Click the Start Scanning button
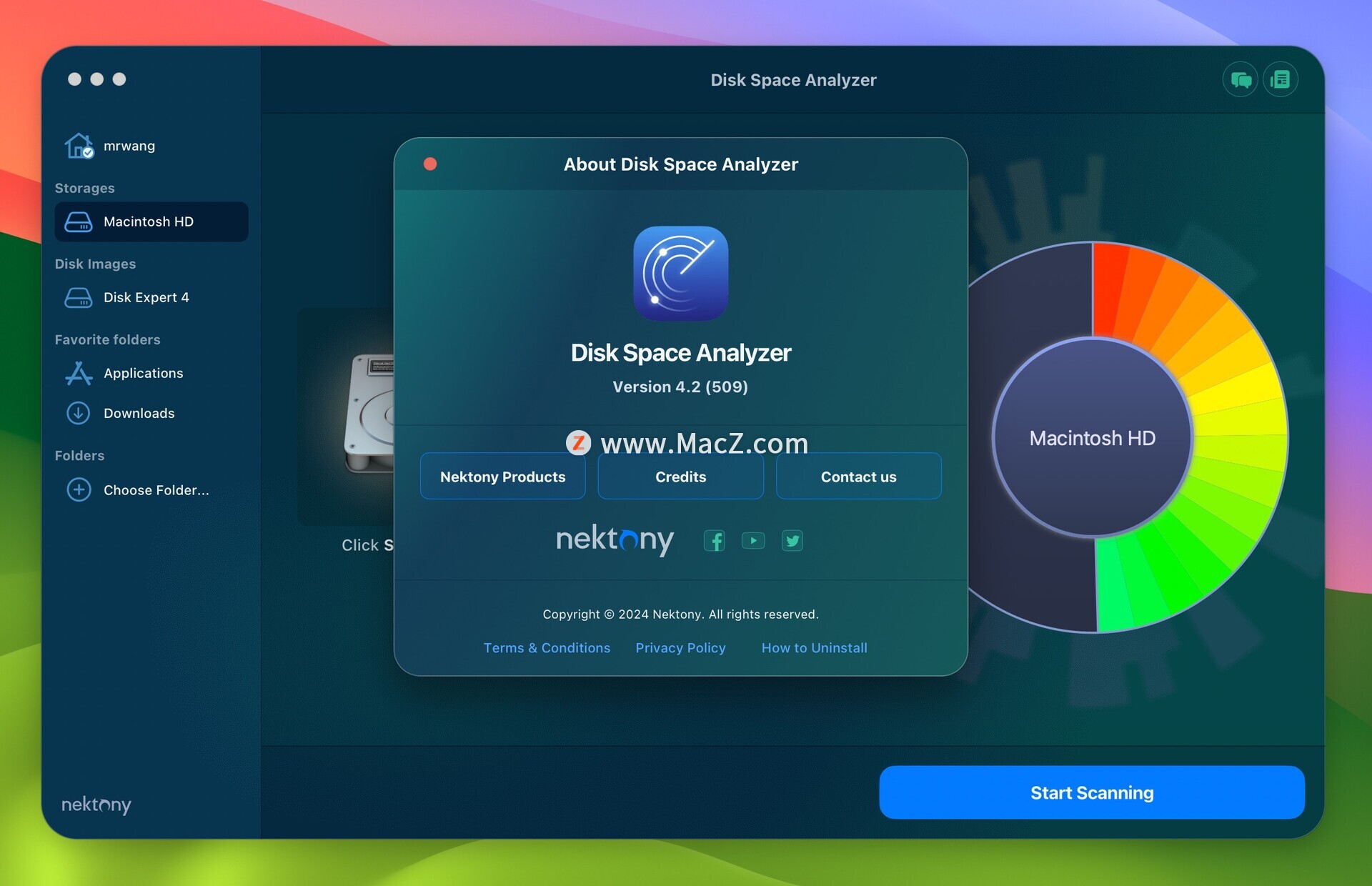 [x=1092, y=793]
